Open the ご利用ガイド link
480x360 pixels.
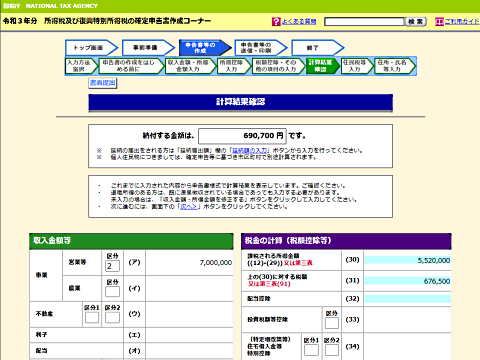462,22
